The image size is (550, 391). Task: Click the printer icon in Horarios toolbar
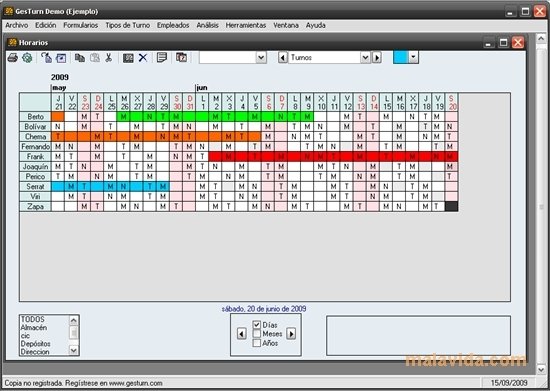point(13,58)
